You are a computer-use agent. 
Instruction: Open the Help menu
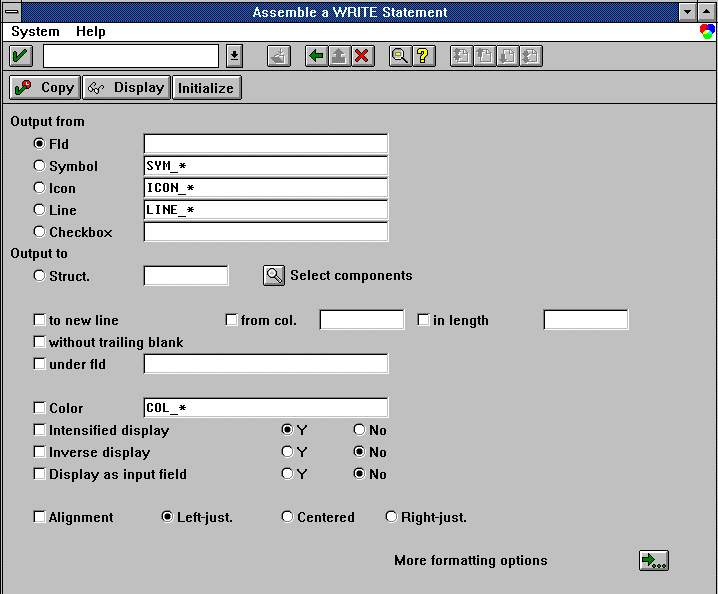pos(91,32)
